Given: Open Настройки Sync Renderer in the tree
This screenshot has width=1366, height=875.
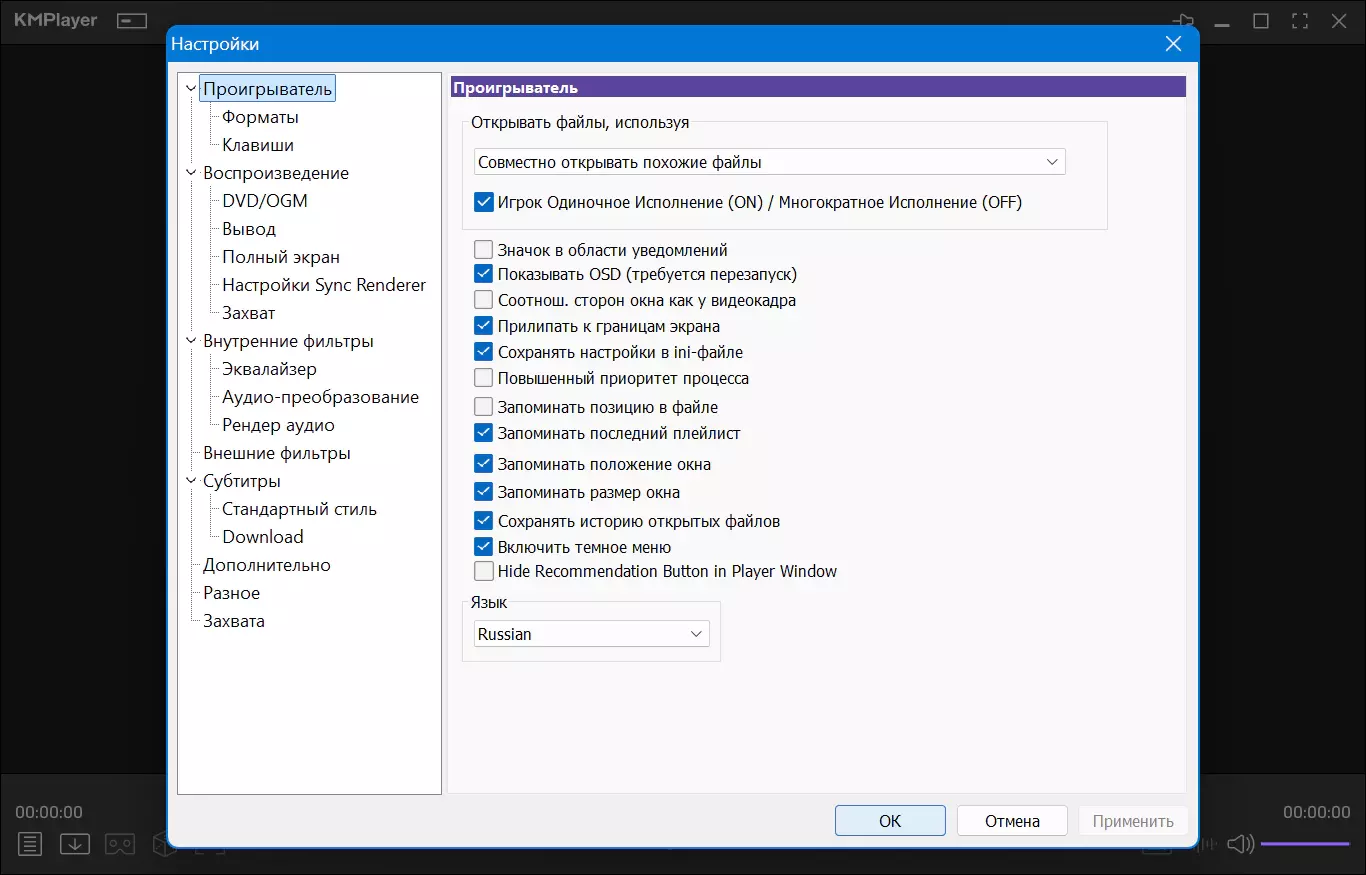Looking at the screenshot, I should 324,285.
